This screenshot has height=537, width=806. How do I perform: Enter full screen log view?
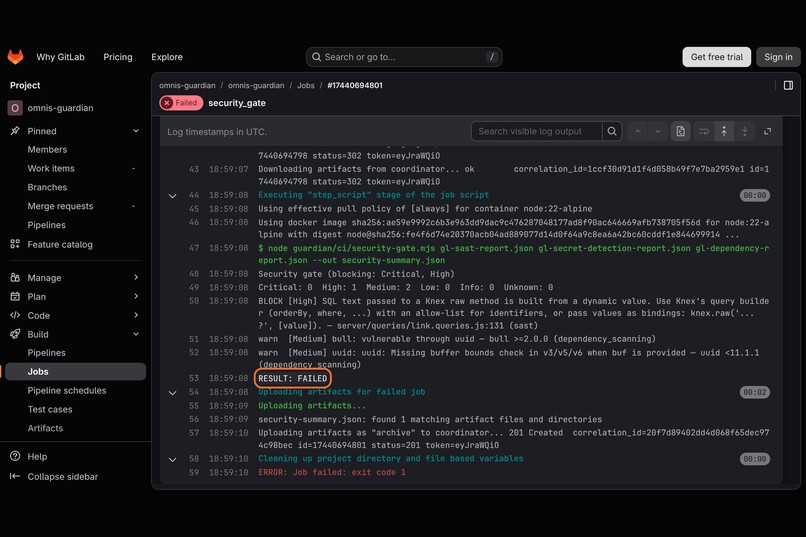pyautogui.click(x=767, y=131)
